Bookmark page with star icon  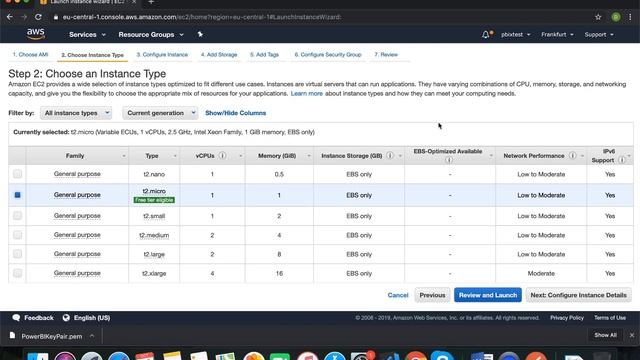(598, 17)
